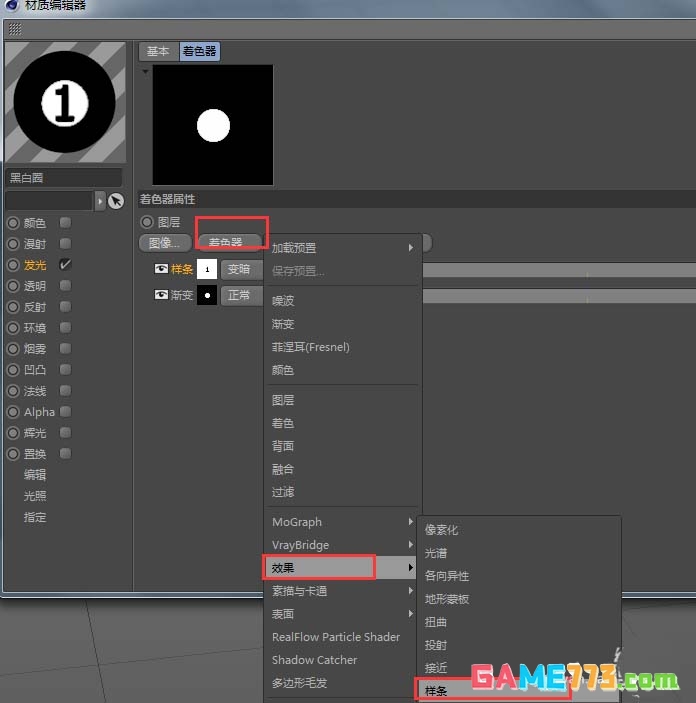Select the 颜色 channel radio button

tap(13, 223)
